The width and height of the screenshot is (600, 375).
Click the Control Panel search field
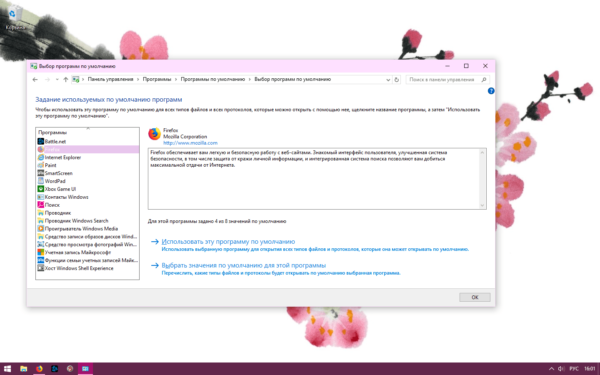[442, 80]
